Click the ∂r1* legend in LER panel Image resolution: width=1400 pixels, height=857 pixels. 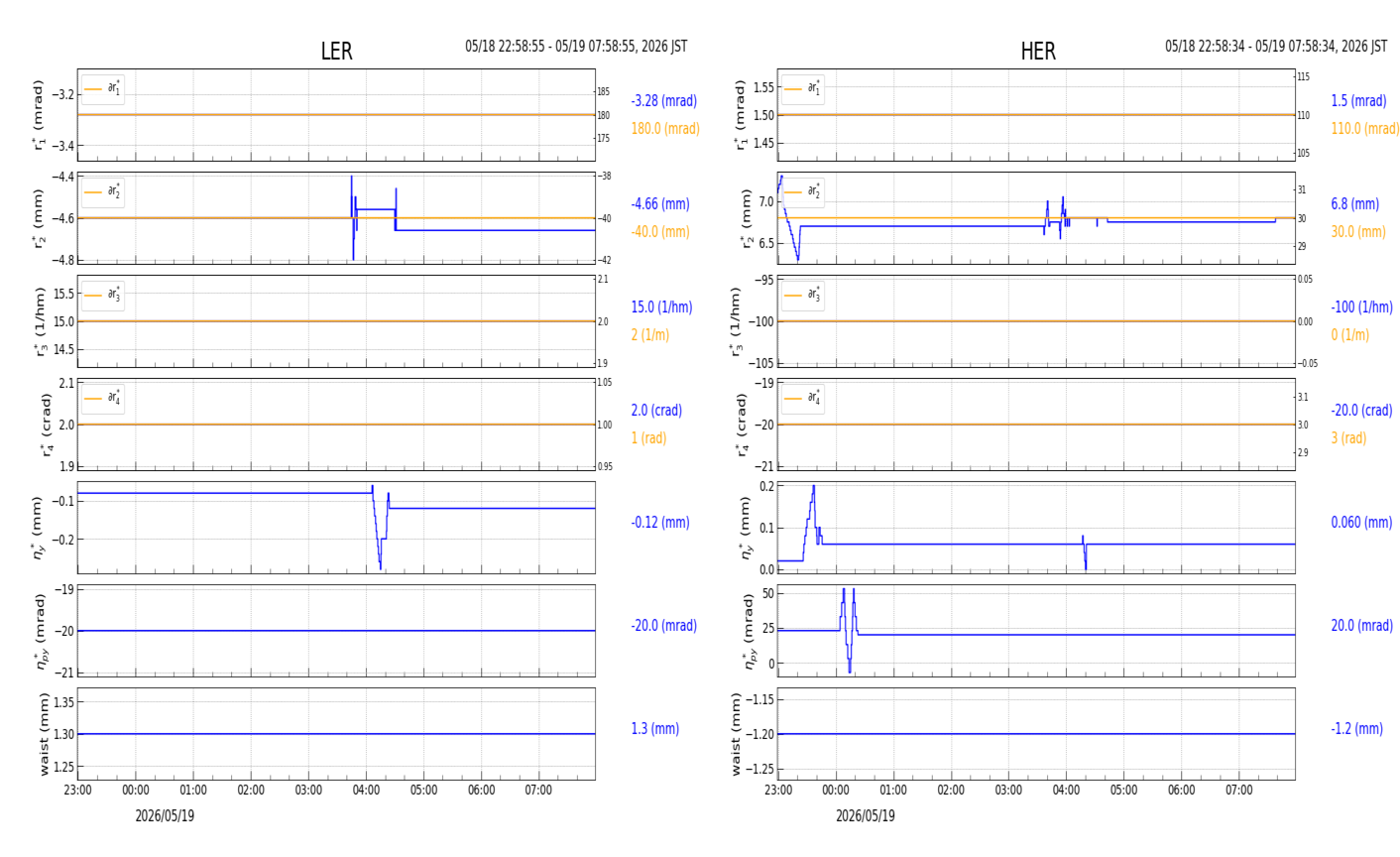pos(103,89)
